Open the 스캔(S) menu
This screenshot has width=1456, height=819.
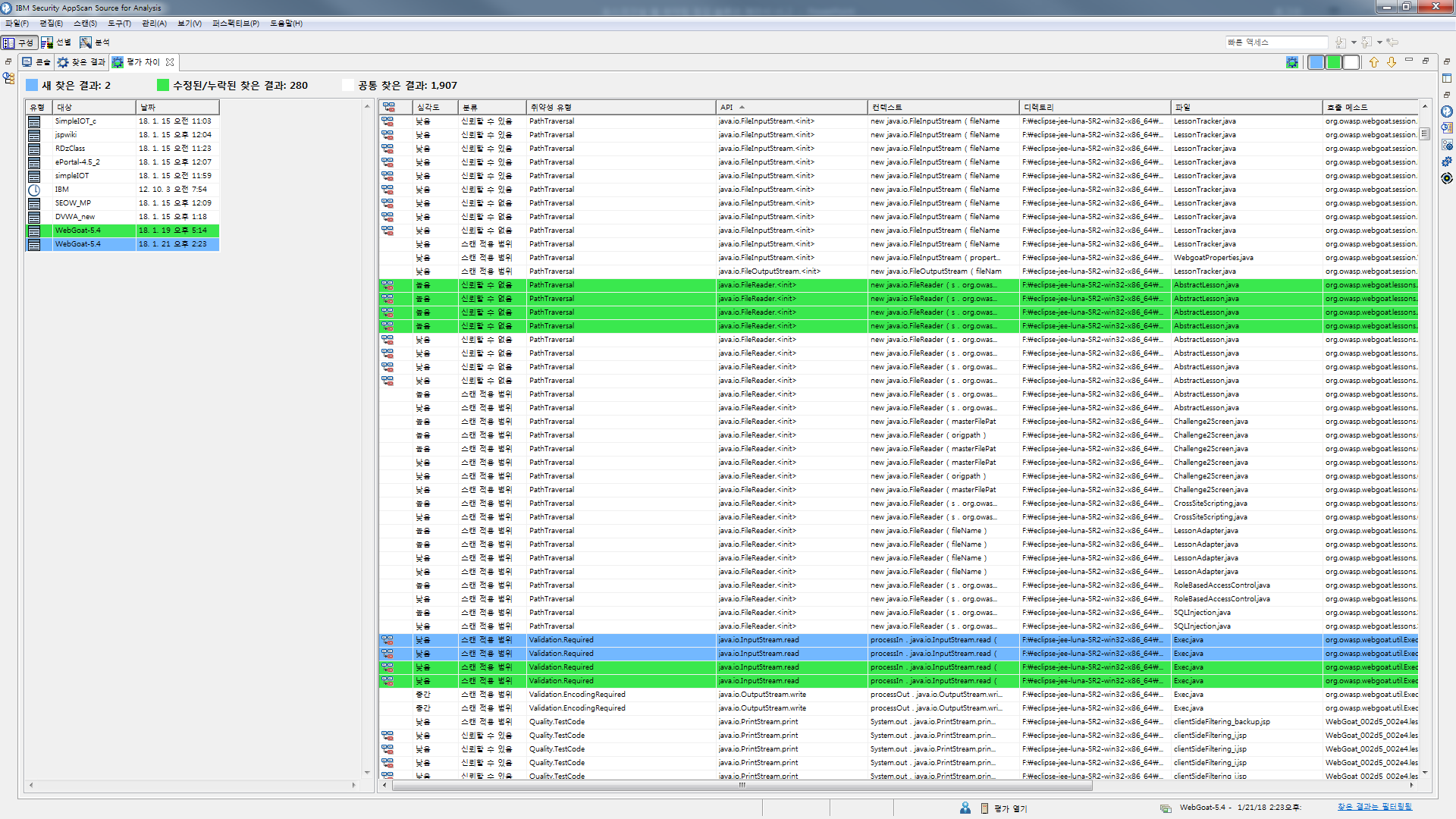tap(85, 24)
